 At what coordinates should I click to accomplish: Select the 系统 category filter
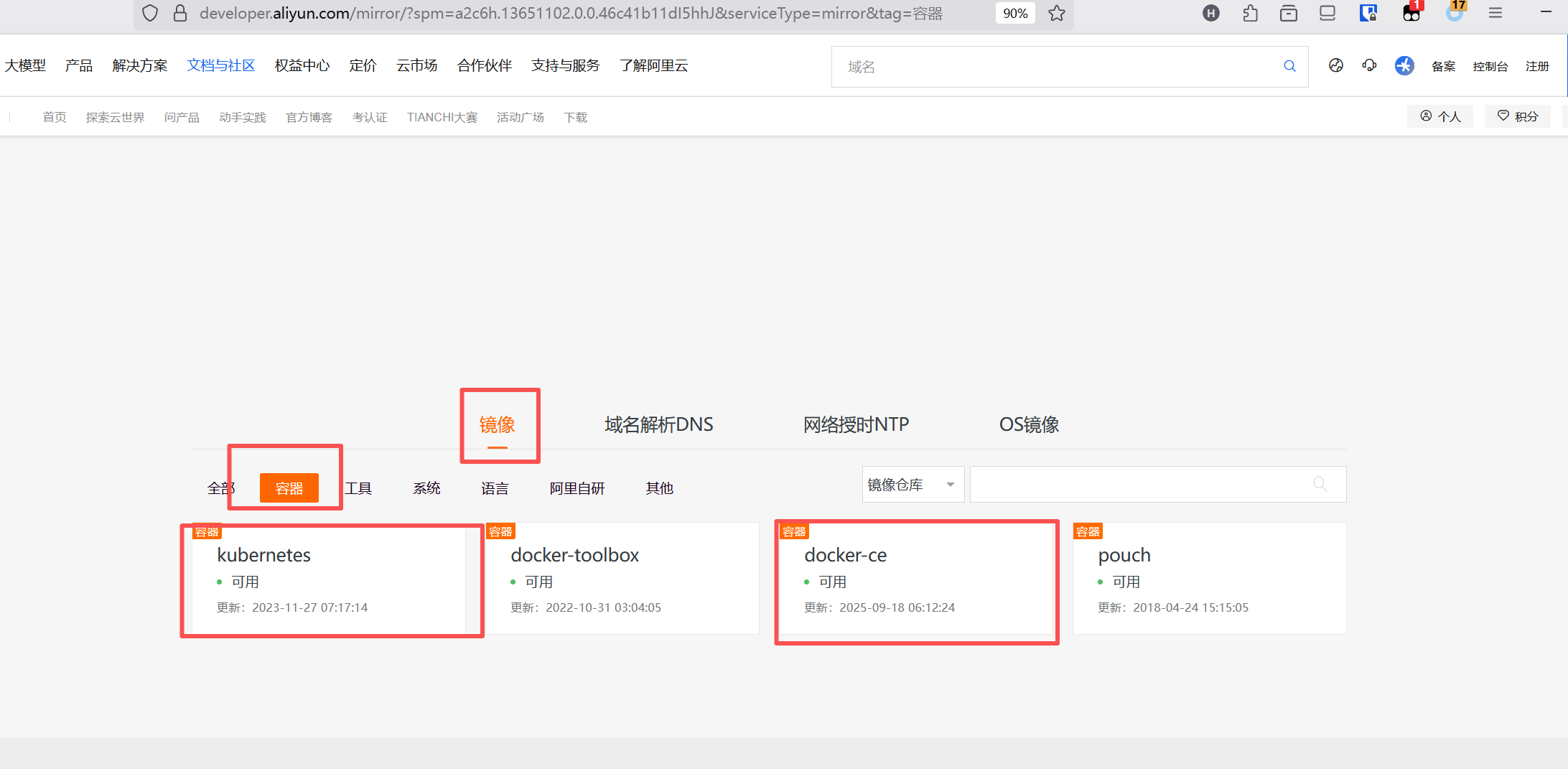(x=426, y=488)
